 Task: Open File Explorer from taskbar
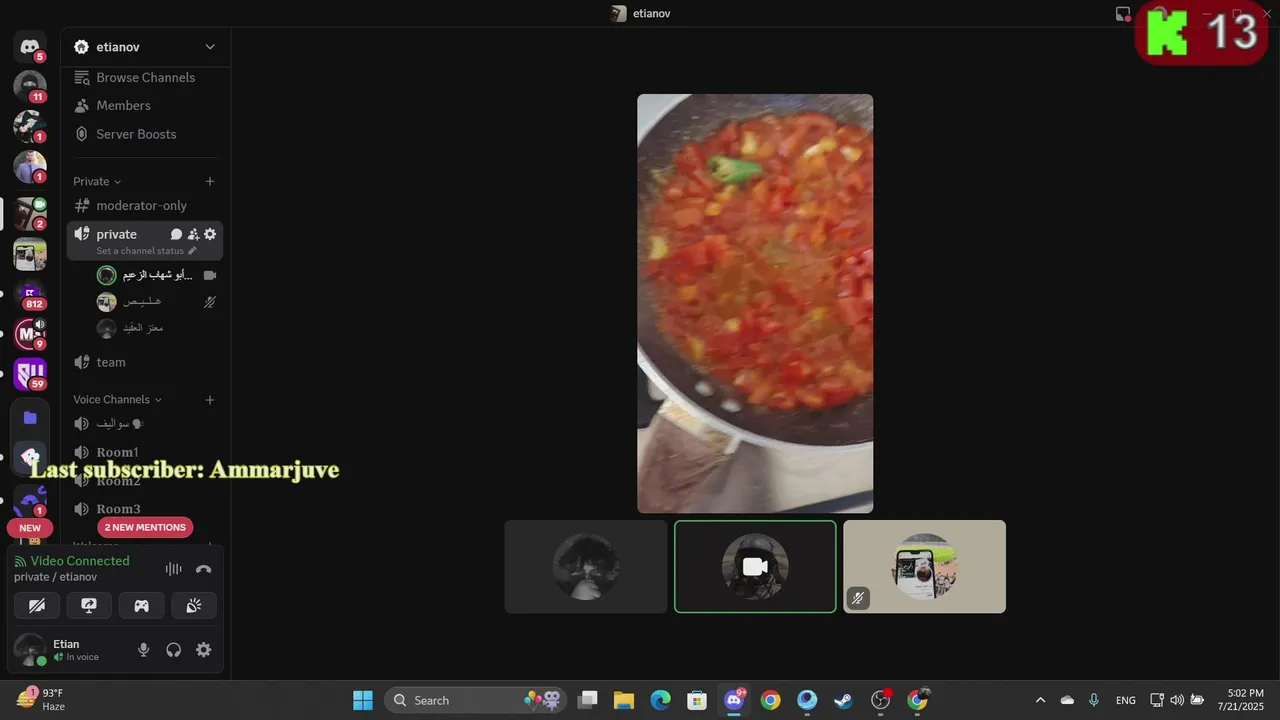(624, 700)
